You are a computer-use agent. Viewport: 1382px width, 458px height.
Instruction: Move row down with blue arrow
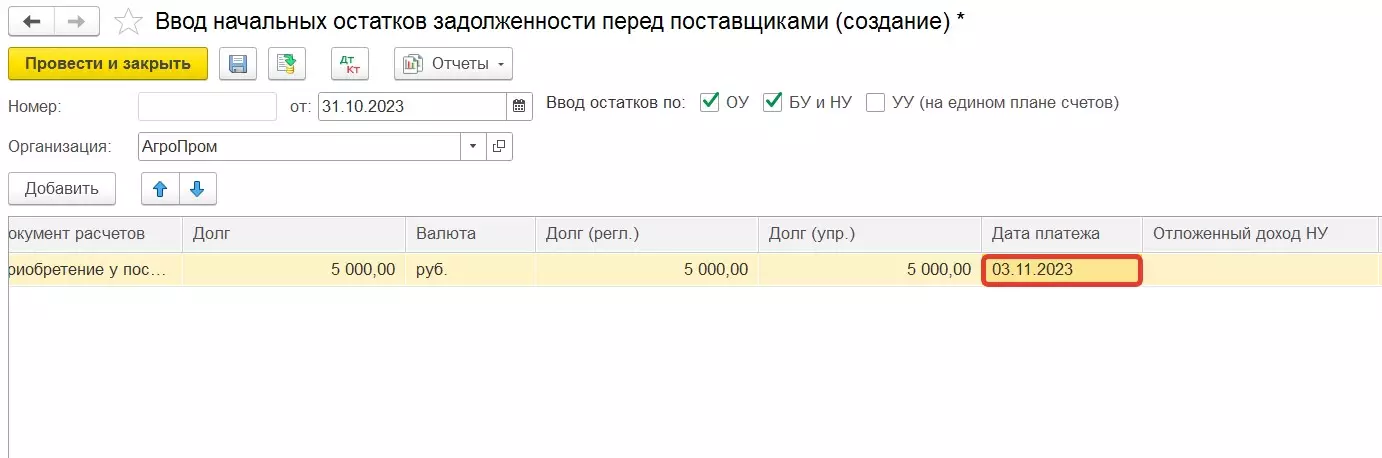pyautogui.click(x=197, y=188)
